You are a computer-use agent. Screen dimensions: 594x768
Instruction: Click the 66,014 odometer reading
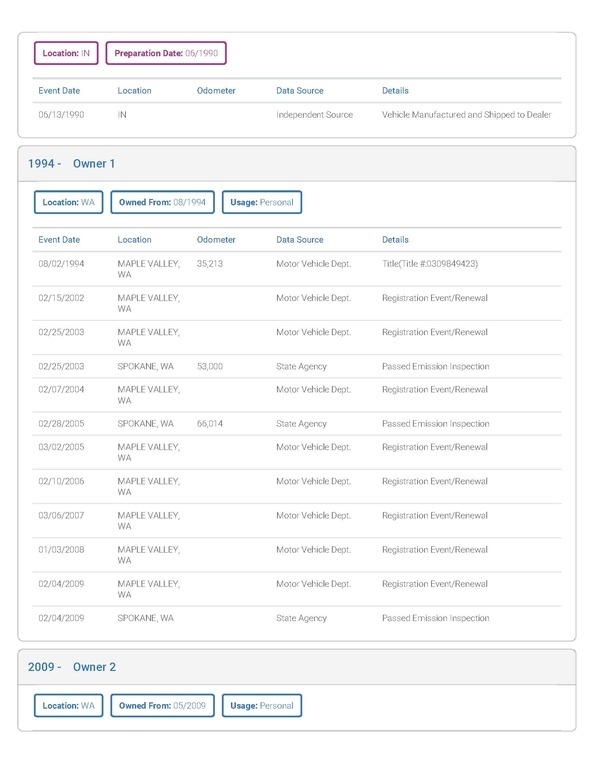click(x=210, y=424)
